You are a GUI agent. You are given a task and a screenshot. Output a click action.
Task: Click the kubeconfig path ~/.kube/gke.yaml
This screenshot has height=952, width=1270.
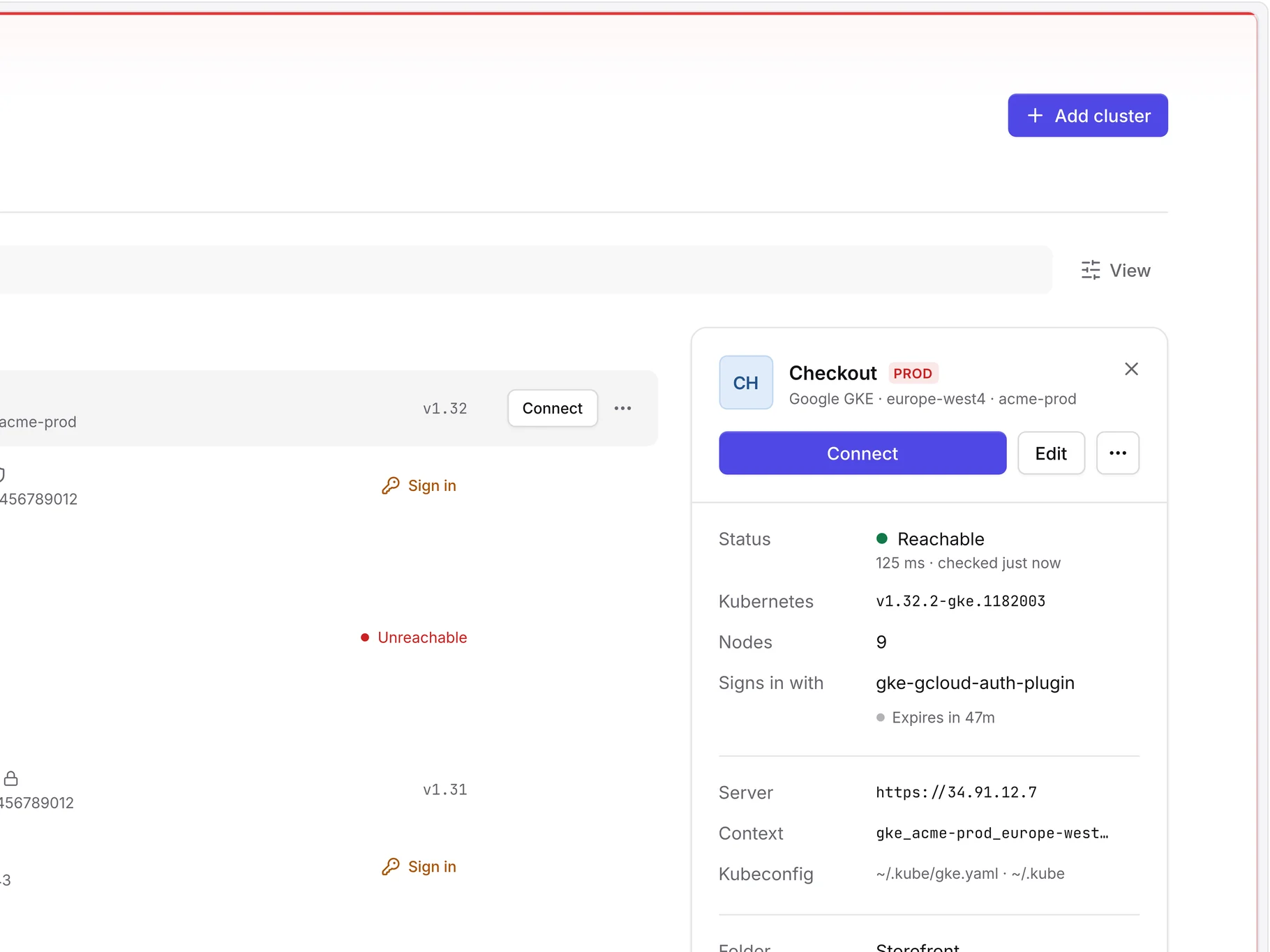coord(936,874)
